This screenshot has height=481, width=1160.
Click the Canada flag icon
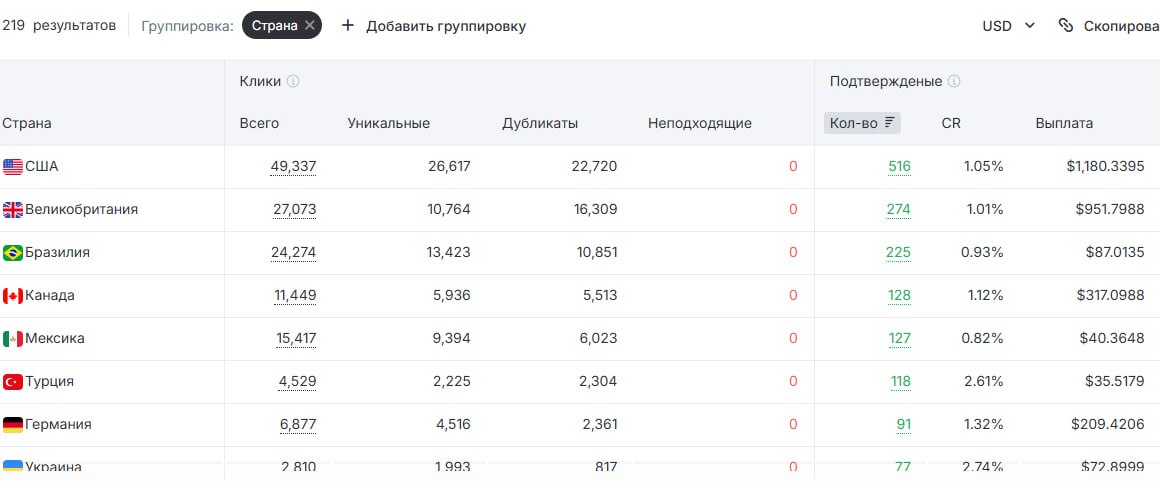click(x=13, y=296)
